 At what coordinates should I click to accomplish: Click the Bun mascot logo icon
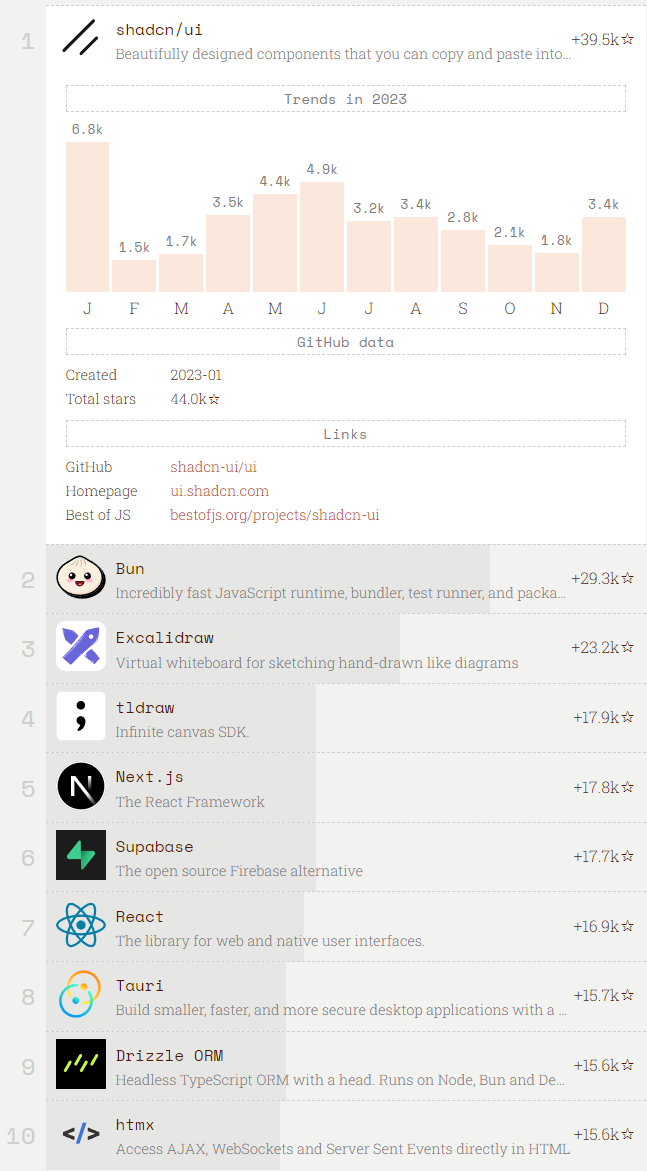(81, 580)
